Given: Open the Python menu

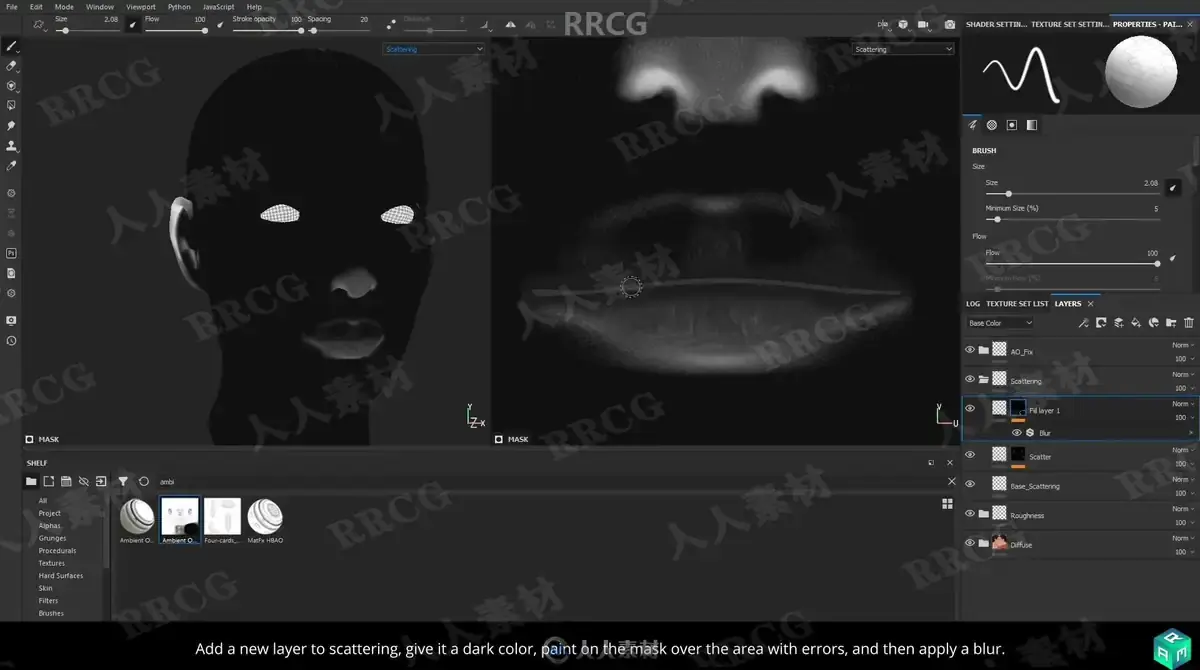Looking at the screenshot, I should (x=179, y=7).
